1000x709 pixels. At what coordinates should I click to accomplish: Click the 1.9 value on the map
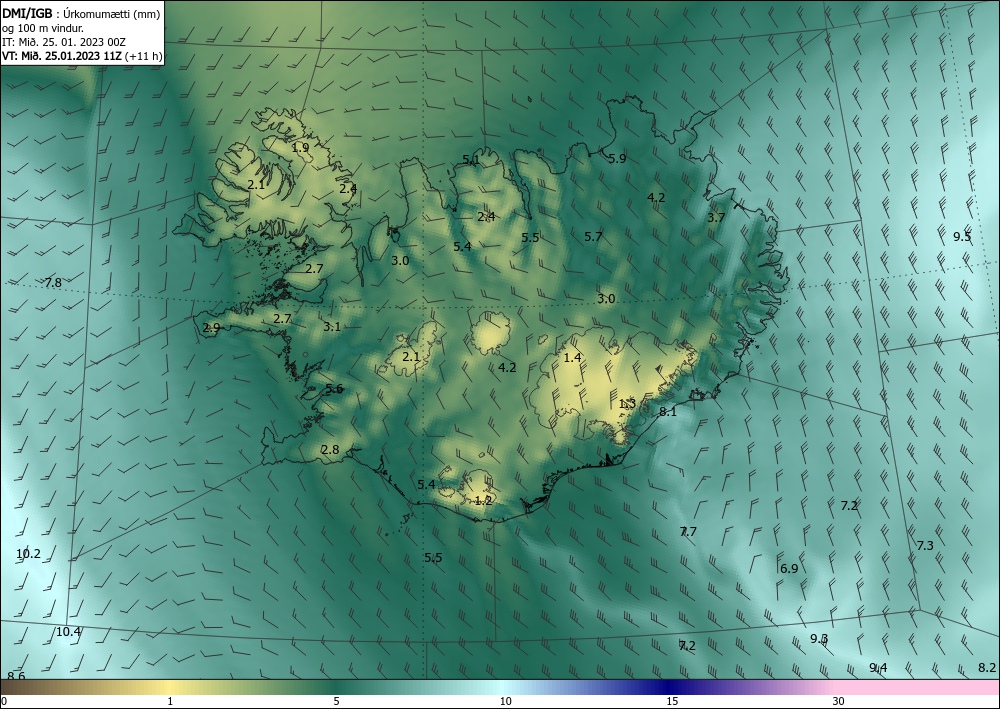(x=300, y=147)
